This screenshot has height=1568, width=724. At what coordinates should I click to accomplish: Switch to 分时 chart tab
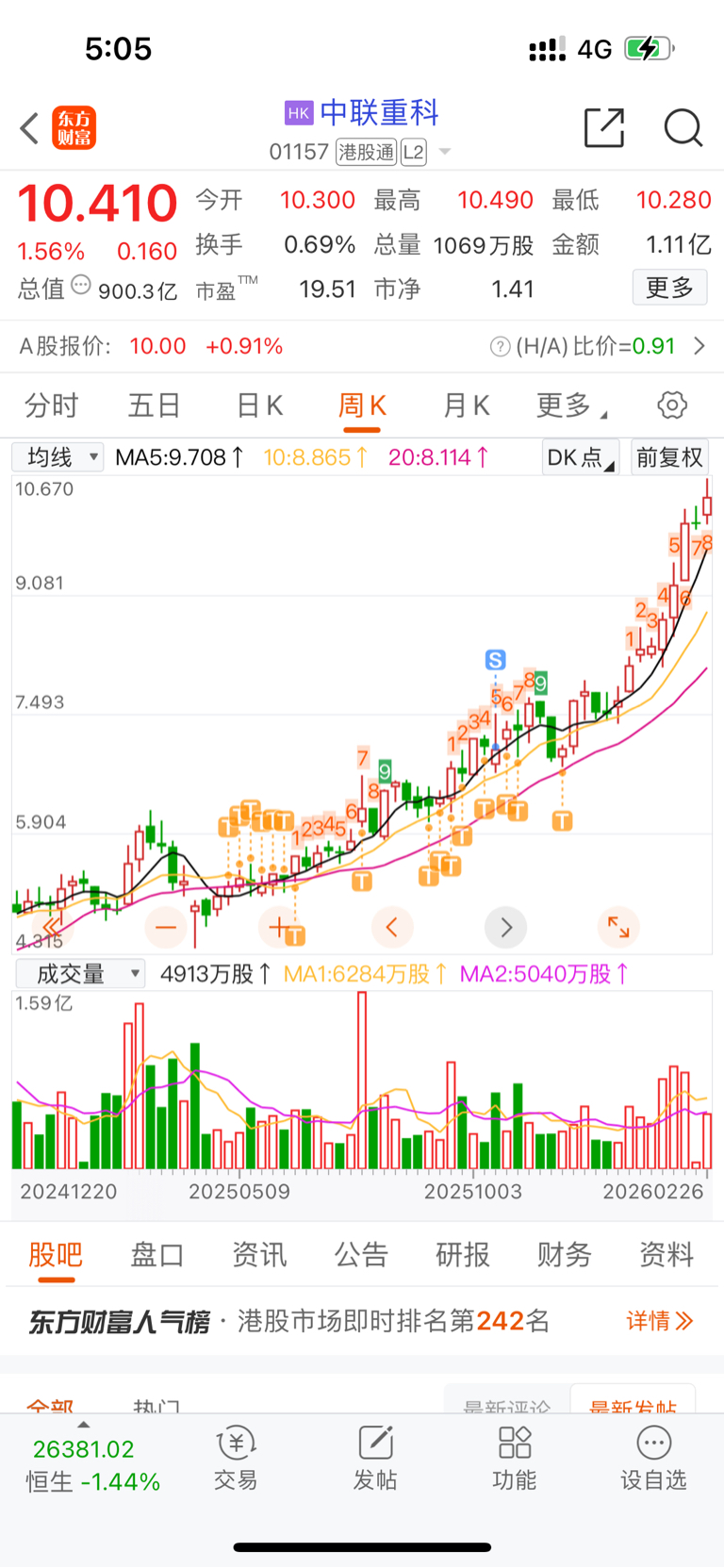coord(52,405)
